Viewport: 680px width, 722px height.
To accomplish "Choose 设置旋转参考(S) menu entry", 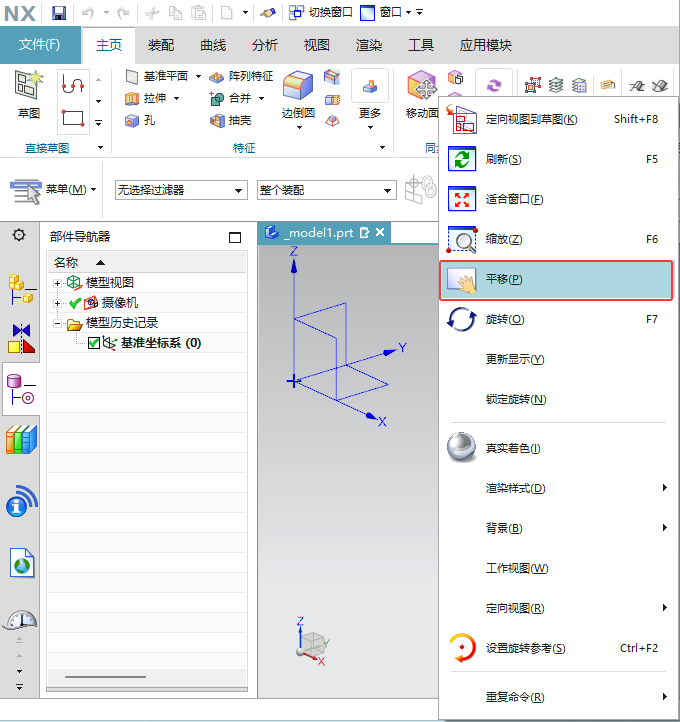I will tap(556, 648).
